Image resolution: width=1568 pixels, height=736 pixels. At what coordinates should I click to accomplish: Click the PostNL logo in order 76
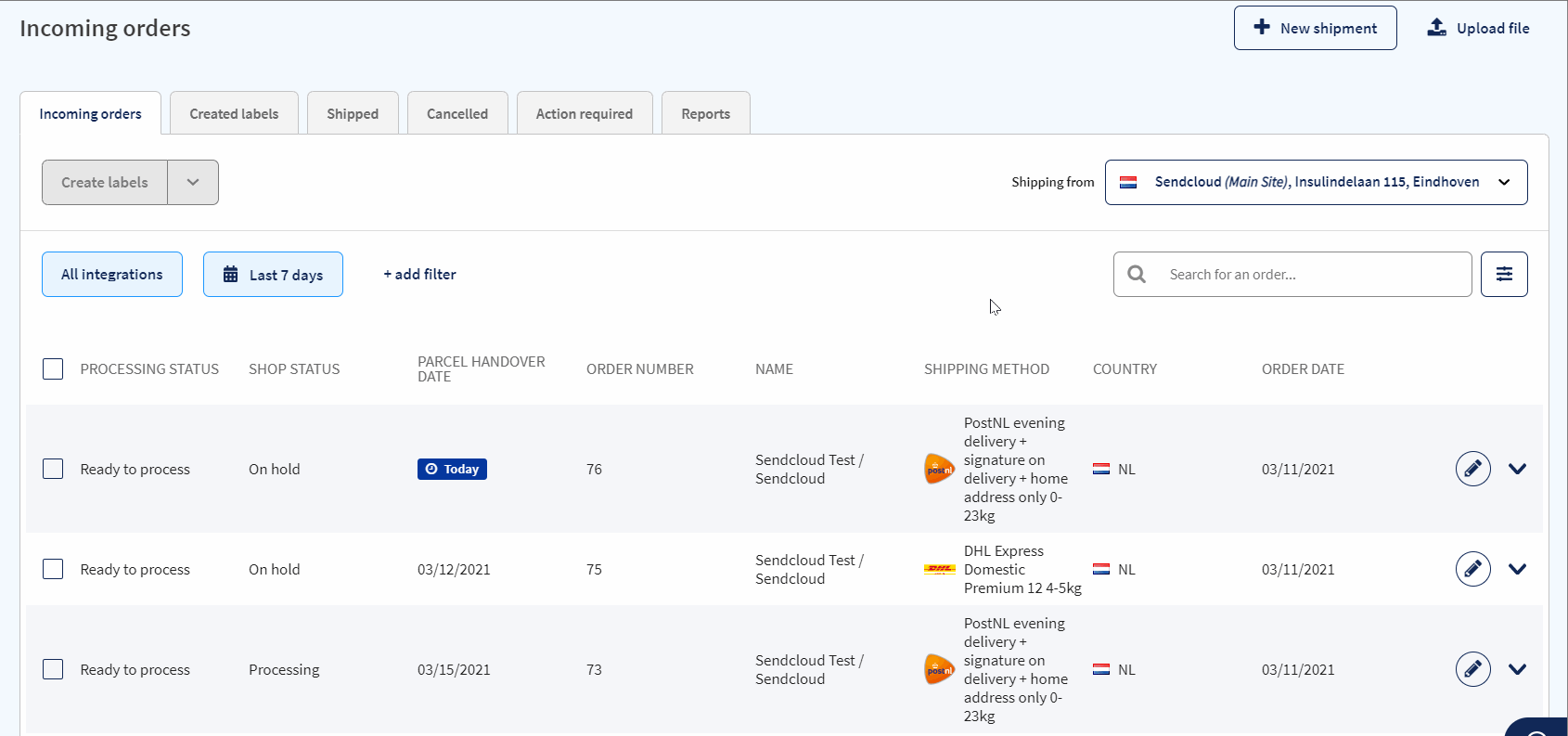pos(939,469)
